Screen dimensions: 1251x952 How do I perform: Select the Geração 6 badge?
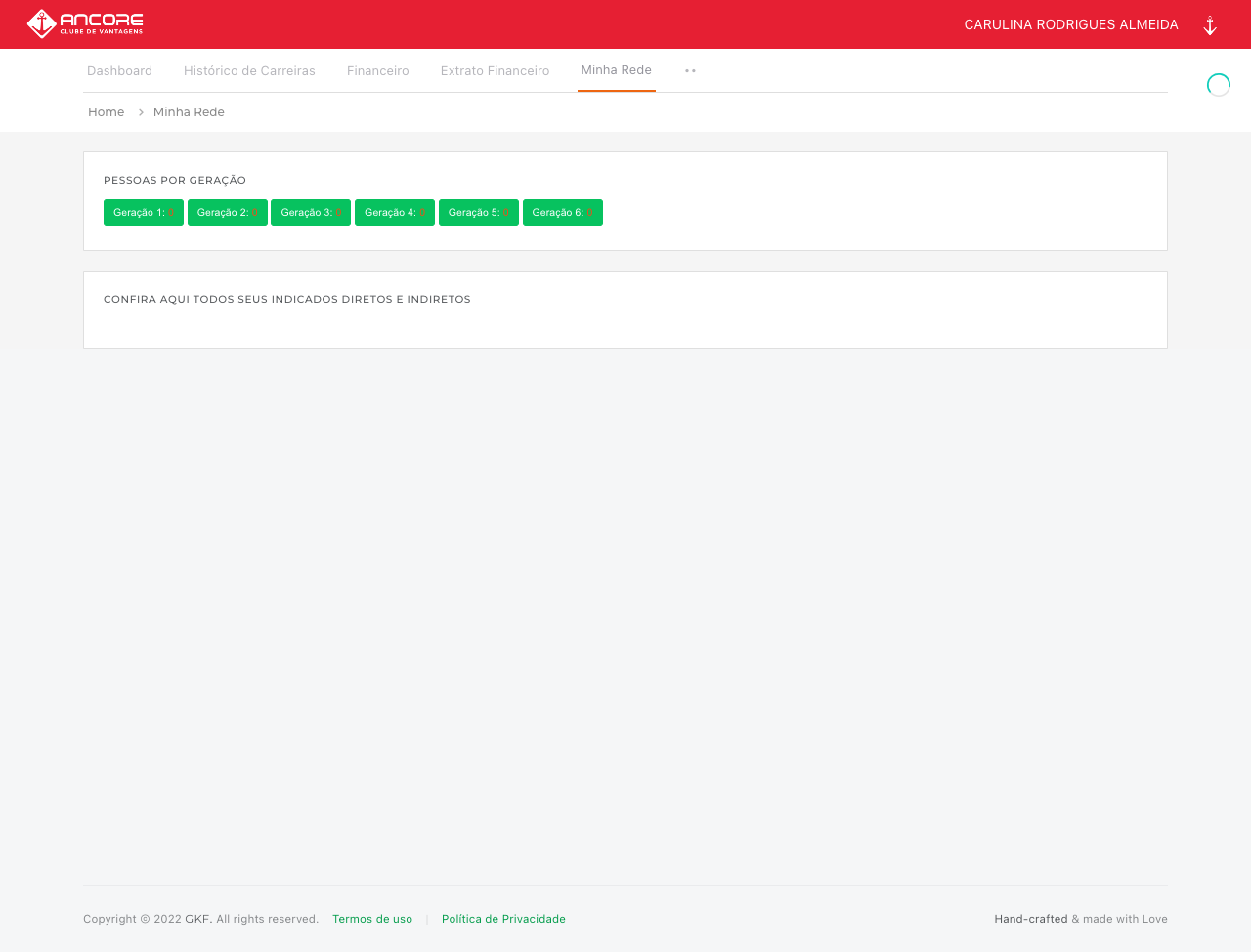tap(563, 212)
